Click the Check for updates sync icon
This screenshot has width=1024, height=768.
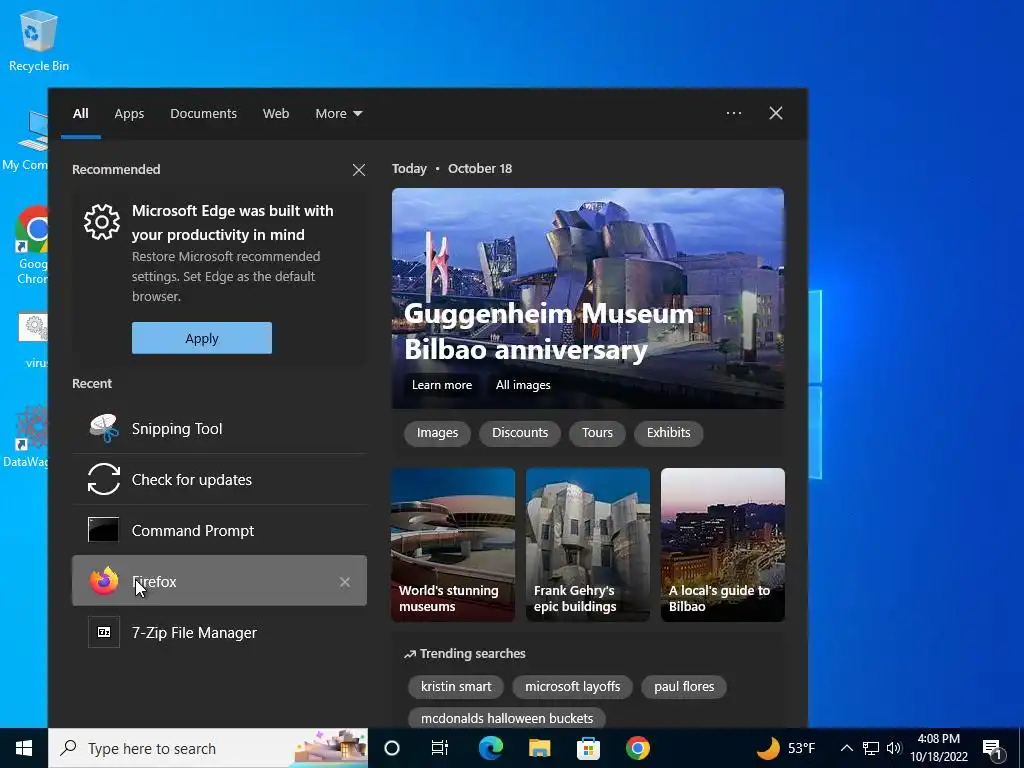(104, 479)
